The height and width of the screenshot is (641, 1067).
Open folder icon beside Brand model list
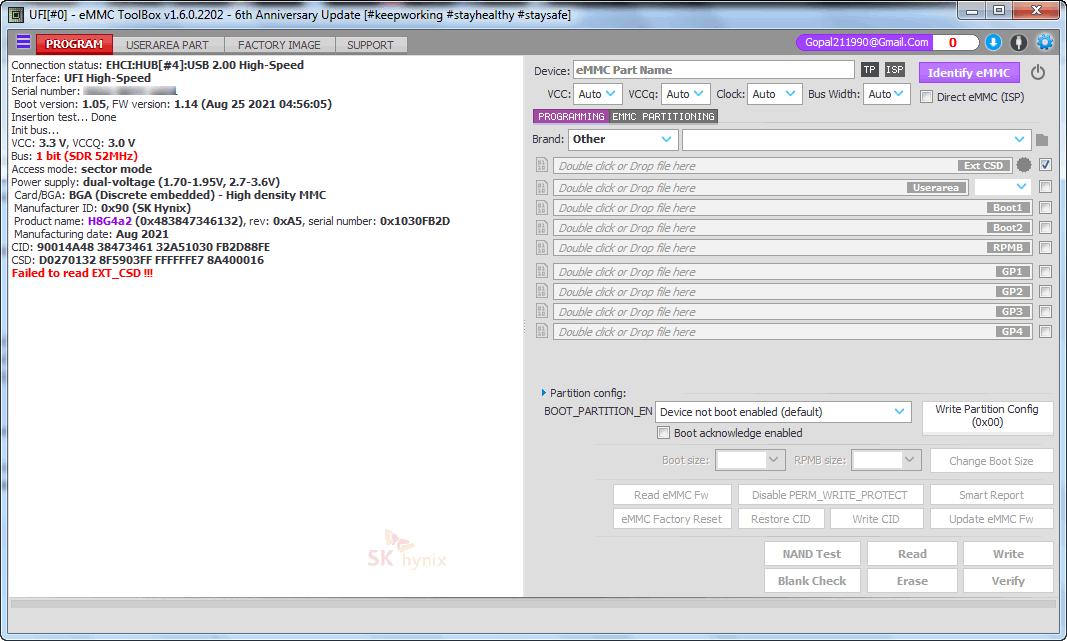(1042, 140)
